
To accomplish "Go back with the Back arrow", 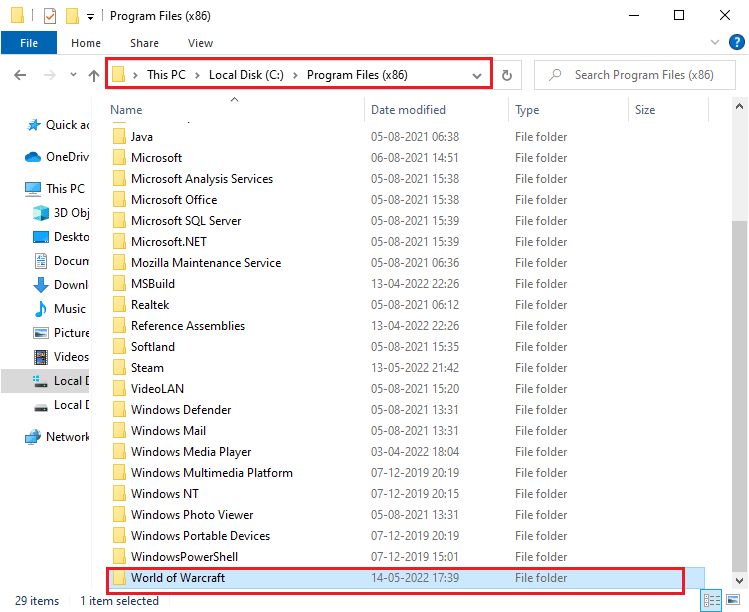I will [20, 75].
